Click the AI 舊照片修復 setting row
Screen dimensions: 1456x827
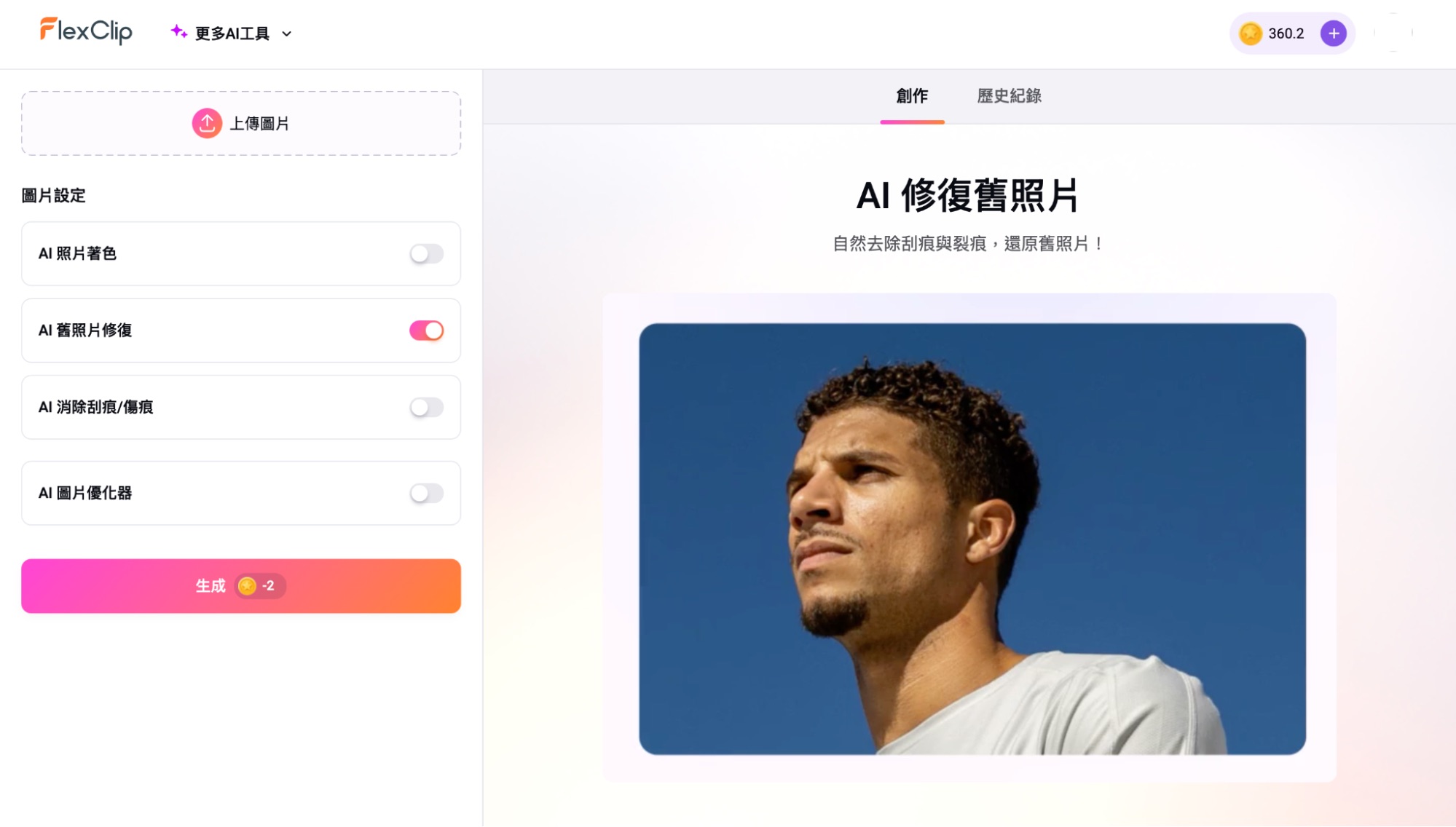(x=241, y=331)
